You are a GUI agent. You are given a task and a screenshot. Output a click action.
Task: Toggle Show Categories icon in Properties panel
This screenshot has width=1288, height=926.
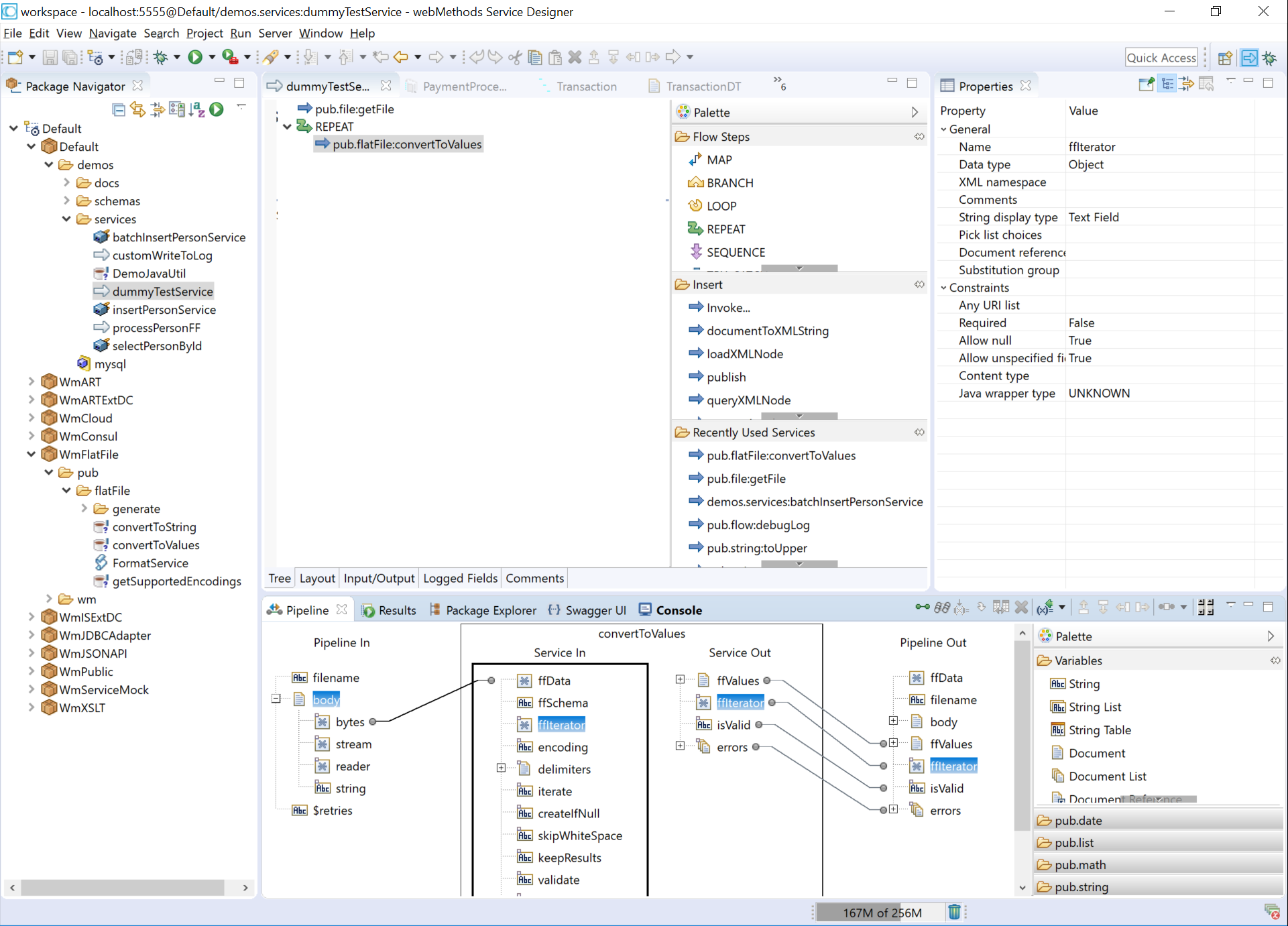tap(1168, 84)
